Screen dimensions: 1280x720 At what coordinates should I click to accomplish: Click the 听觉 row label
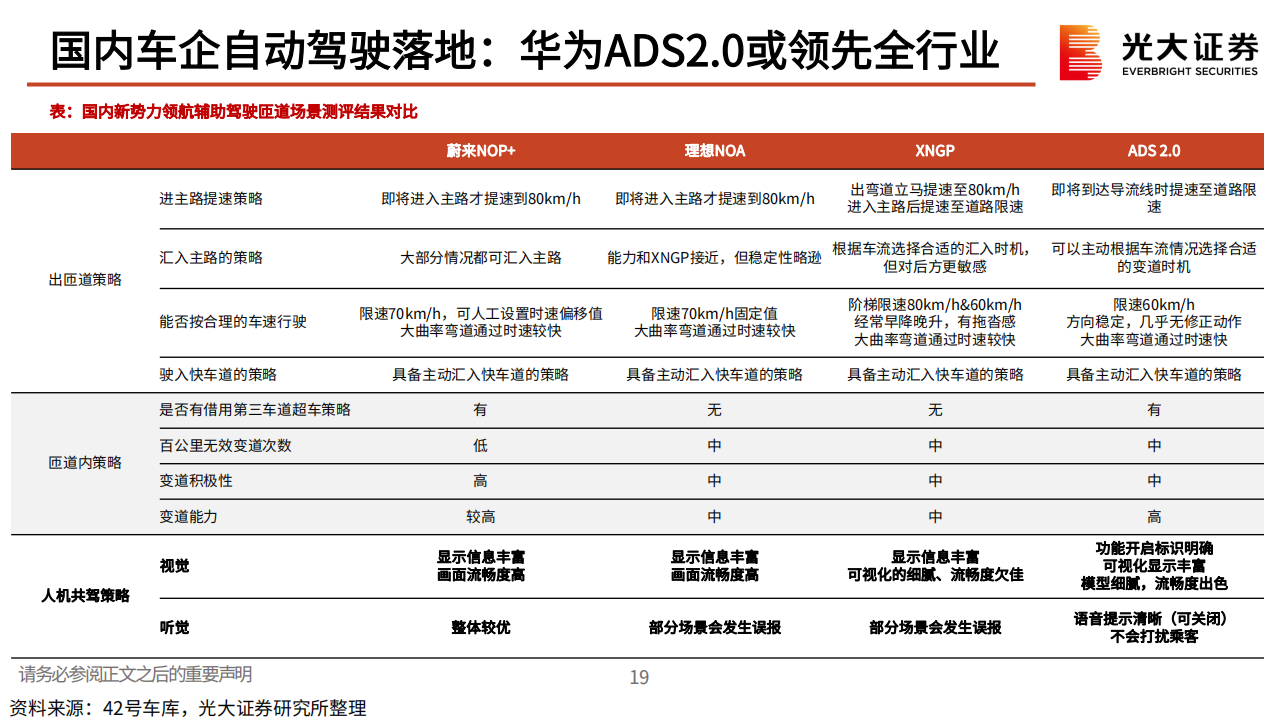pyautogui.click(x=174, y=628)
